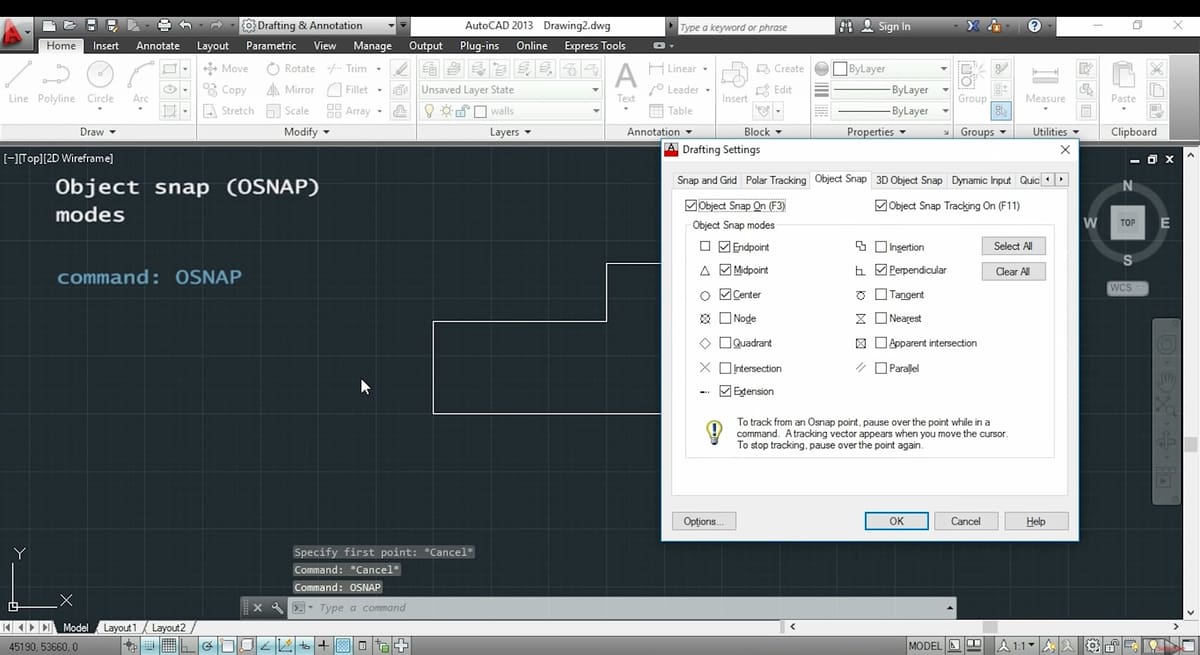Uncheck the Midpoint snap mode
Screen dimensions: 1200x655
point(725,270)
